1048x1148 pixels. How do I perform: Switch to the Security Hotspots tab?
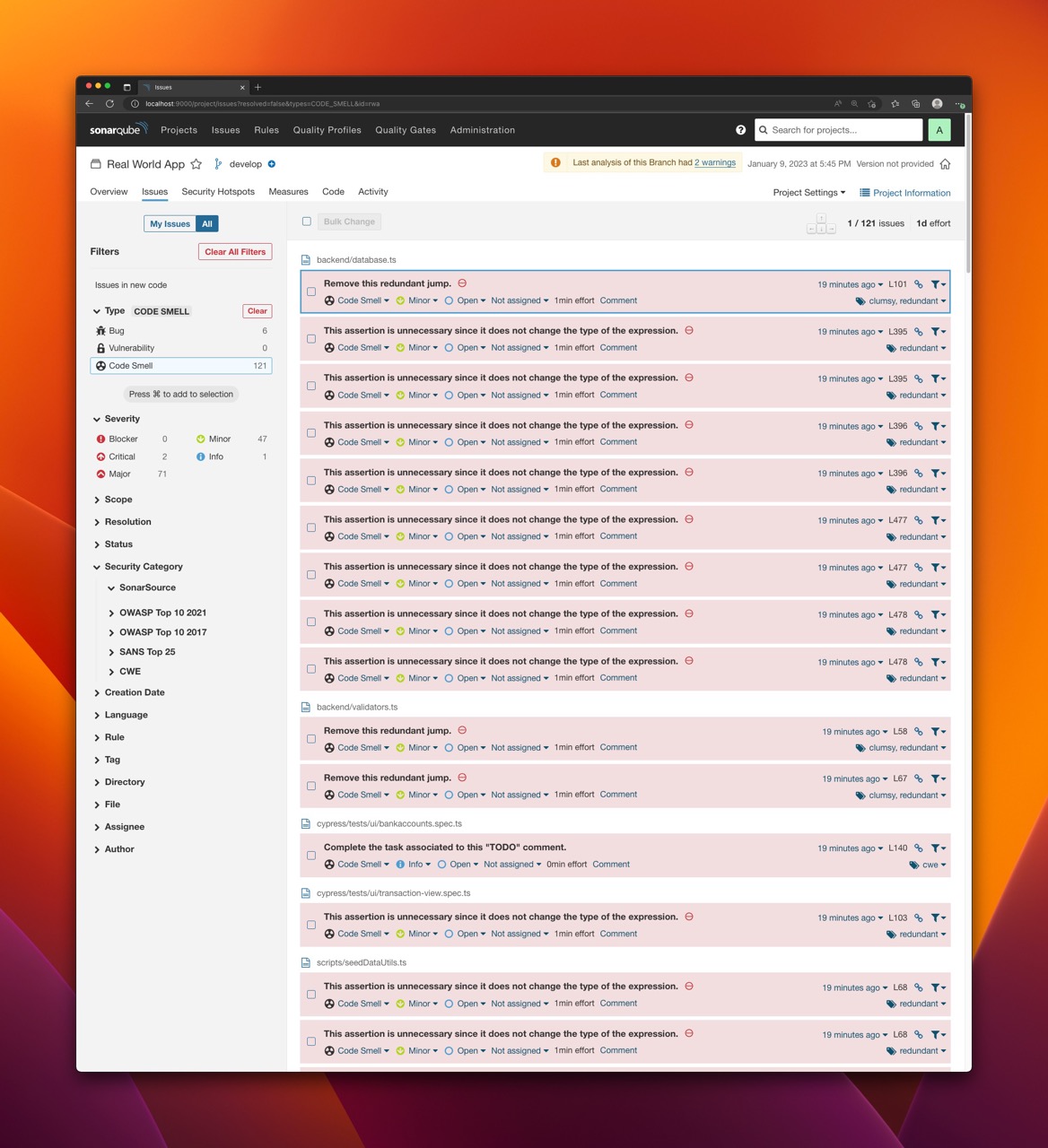pos(218,191)
